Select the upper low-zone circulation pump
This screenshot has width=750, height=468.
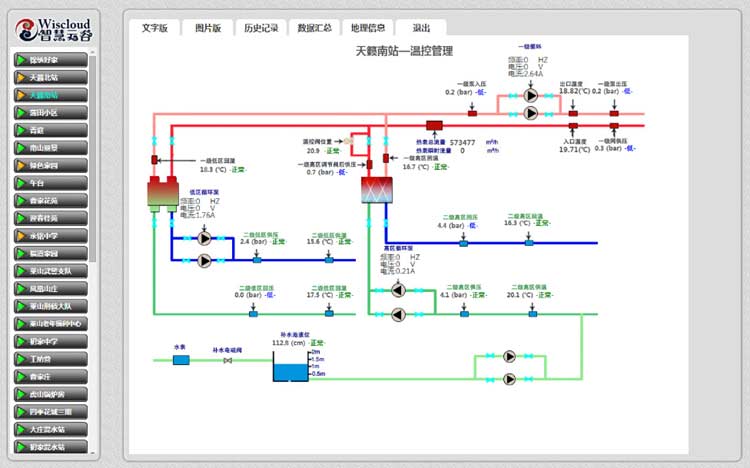205,240
